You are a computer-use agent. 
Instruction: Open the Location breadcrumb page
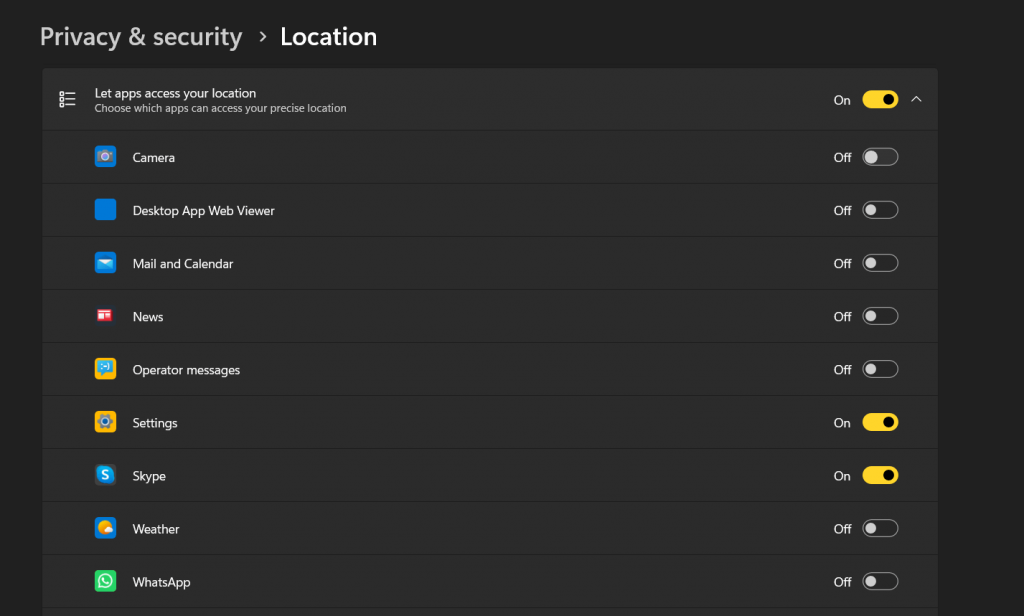point(328,36)
